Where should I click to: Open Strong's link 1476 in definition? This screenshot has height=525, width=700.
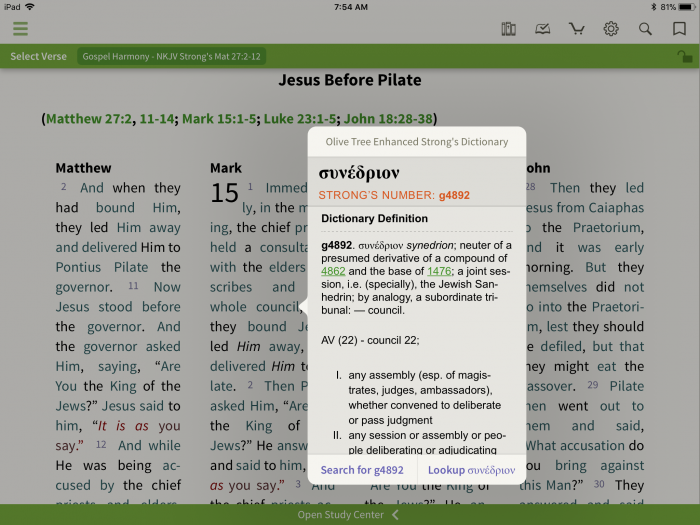439,271
